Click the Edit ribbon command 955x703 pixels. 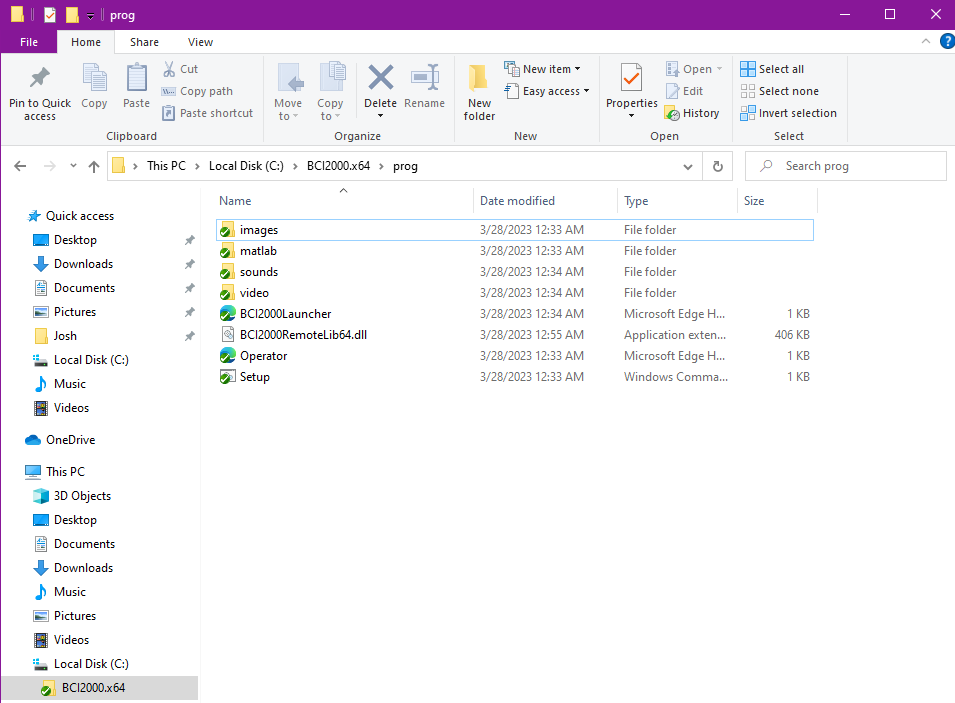point(685,91)
